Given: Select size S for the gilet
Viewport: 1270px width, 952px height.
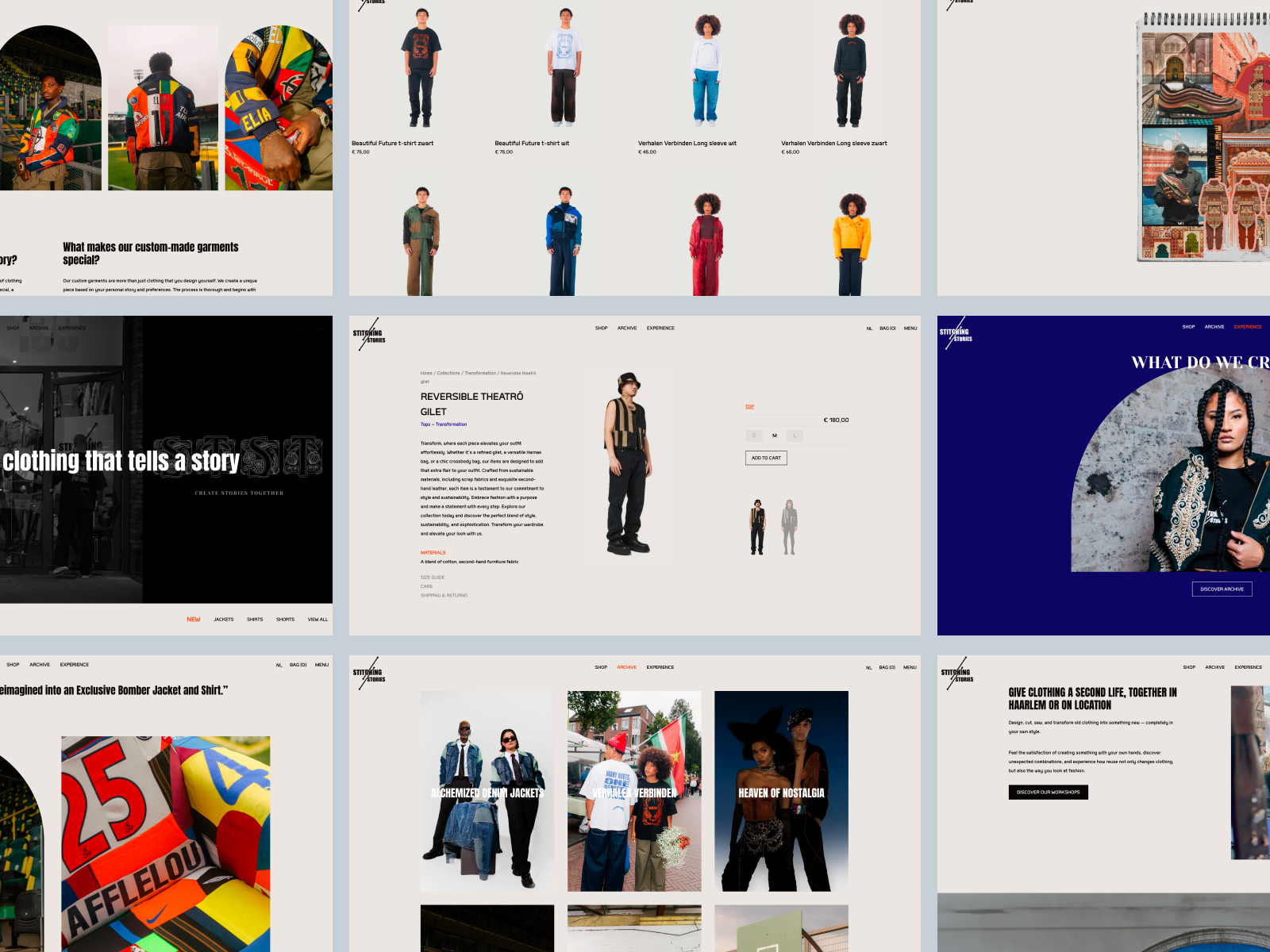Looking at the screenshot, I should click(x=754, y=436).
